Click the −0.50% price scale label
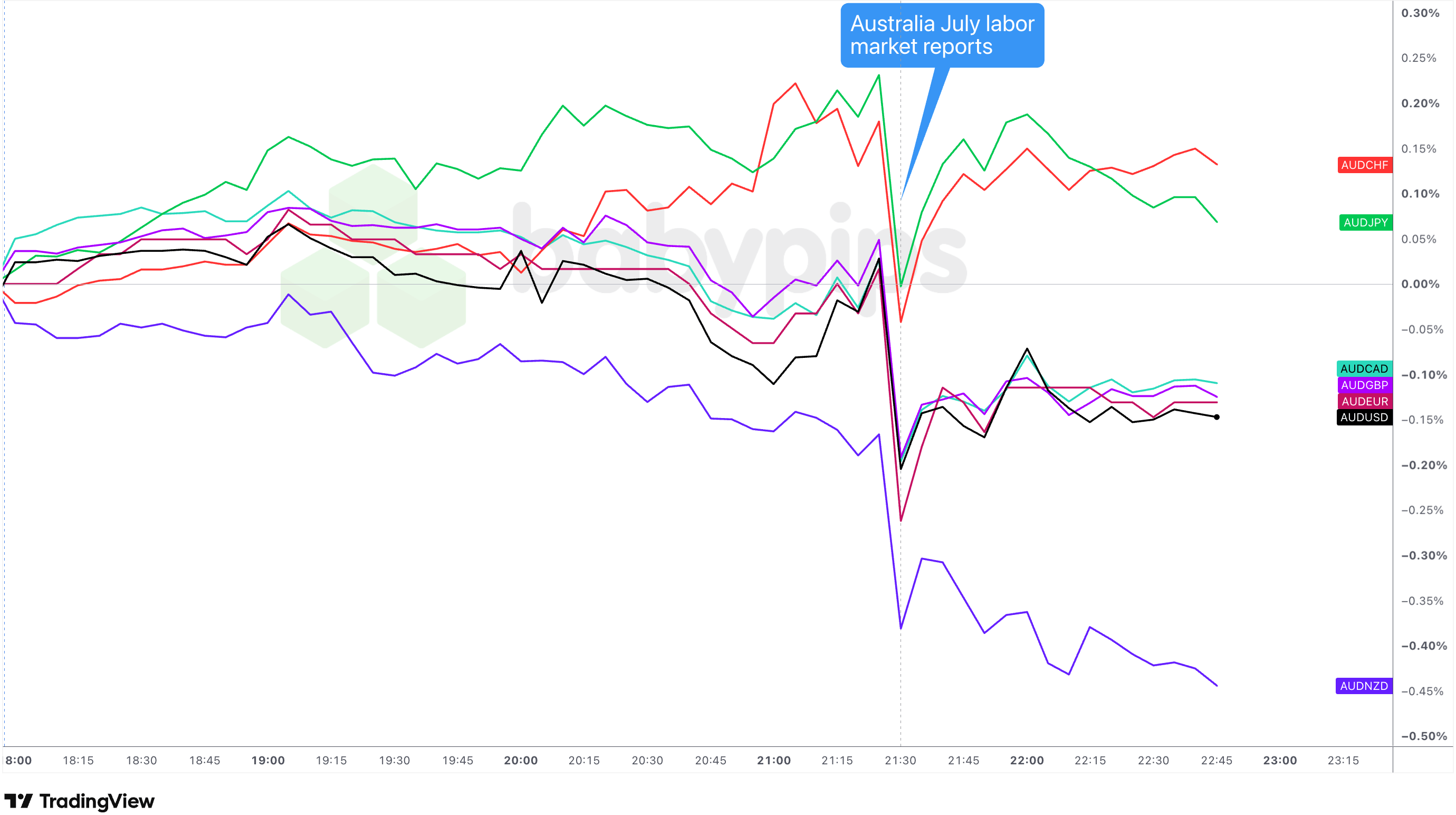This screenshot has height=815, width=1456. tap(1424, 736)
